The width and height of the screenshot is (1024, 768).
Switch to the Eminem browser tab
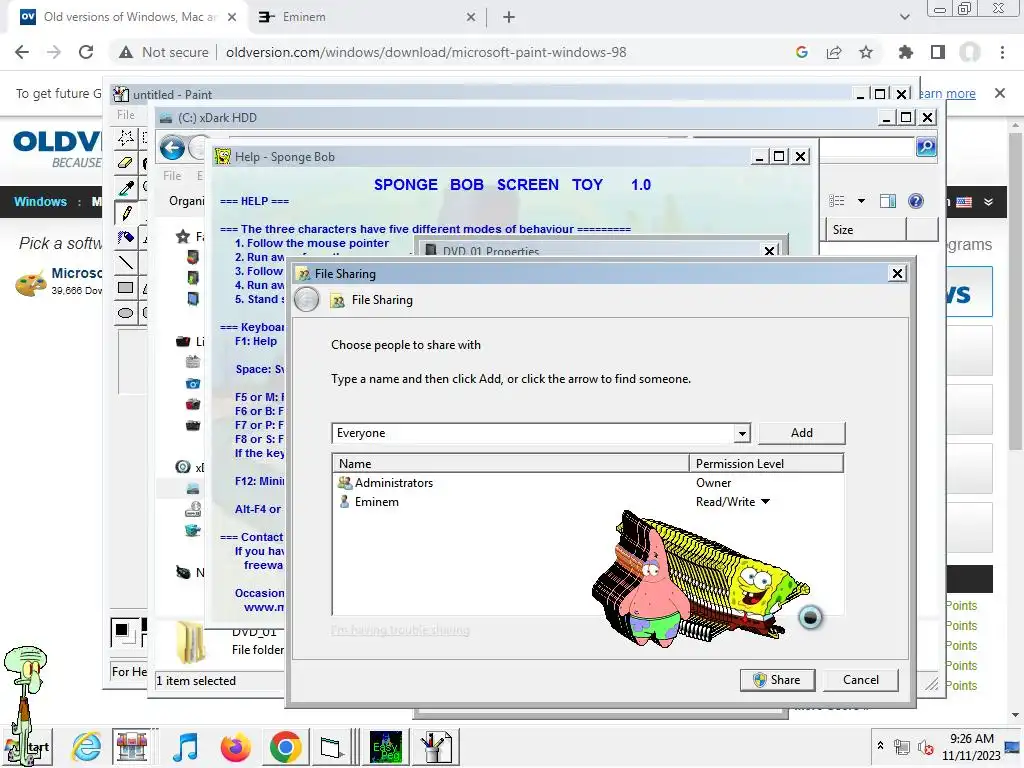(367, 18)
